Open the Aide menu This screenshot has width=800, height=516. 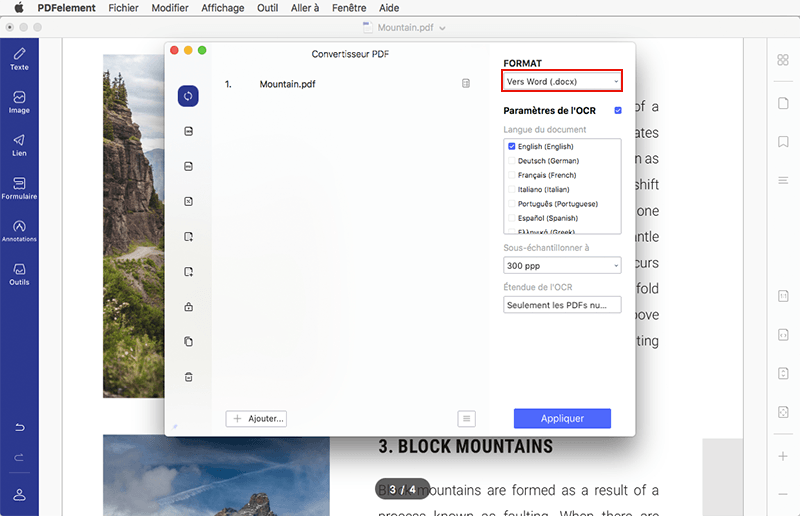coord(389,8)
